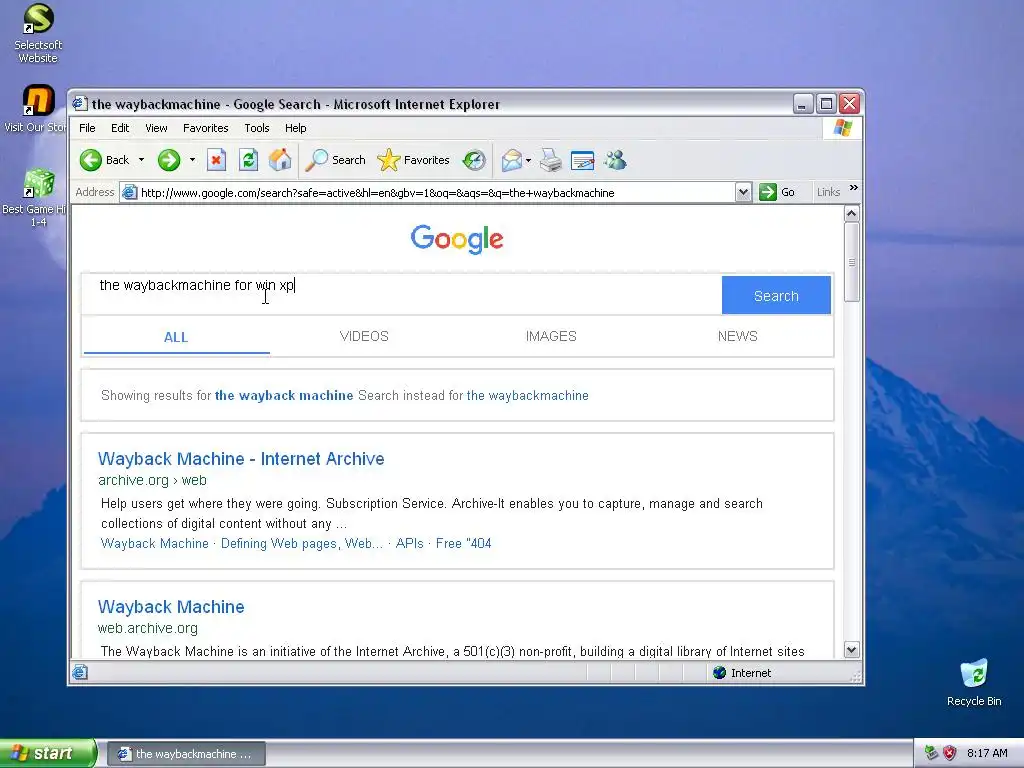Click the IE icon in the status bar
1024x768 pixels.
coord(80,672)
